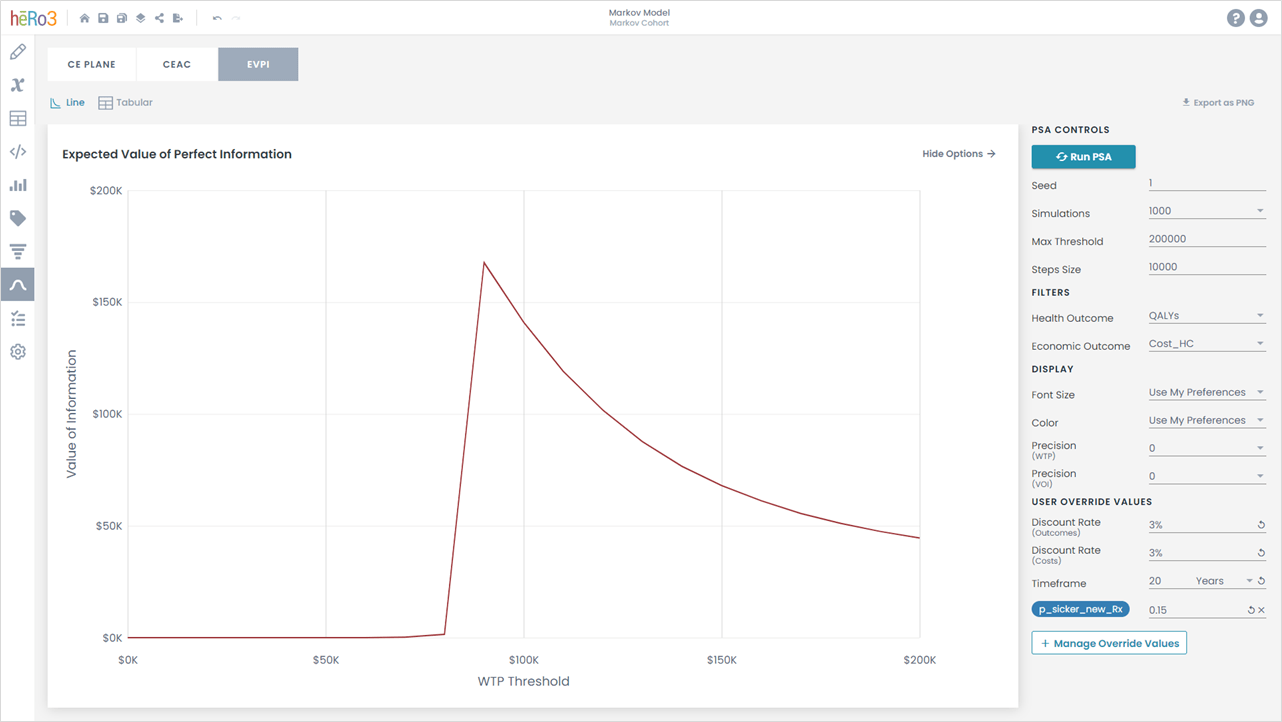Click the chart title Expected Value of Perfect Information

coord(177,154)
